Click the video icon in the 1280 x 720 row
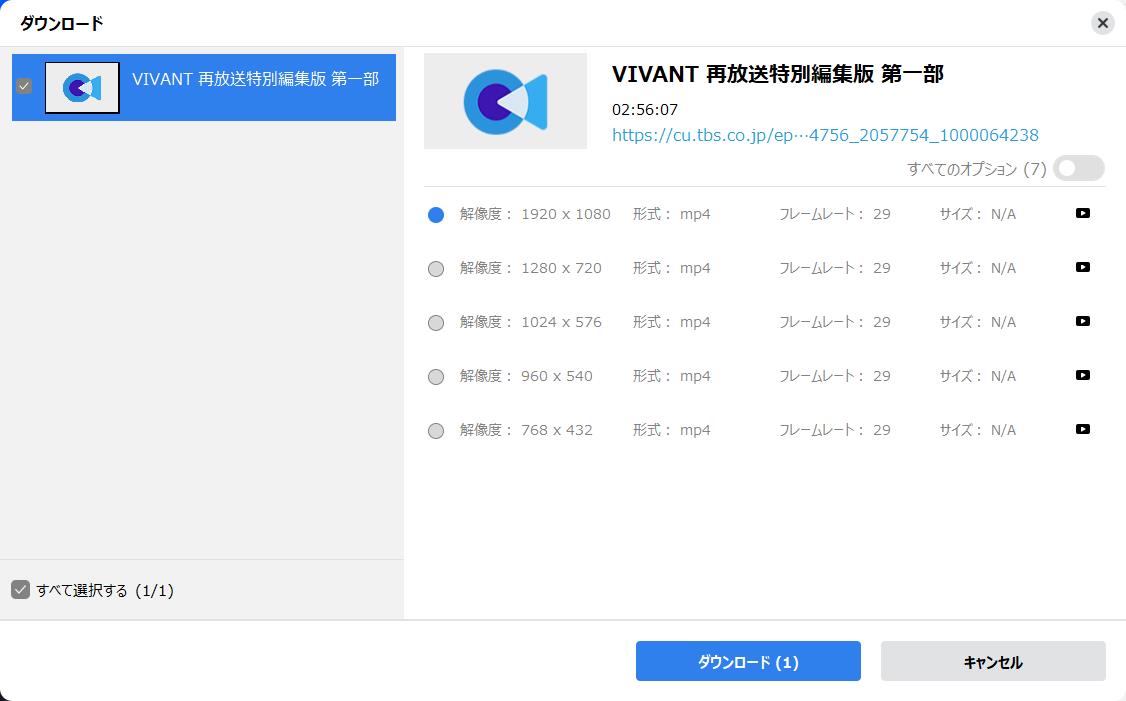This screenshot has width=1126, height=701. coord(1083,267)
